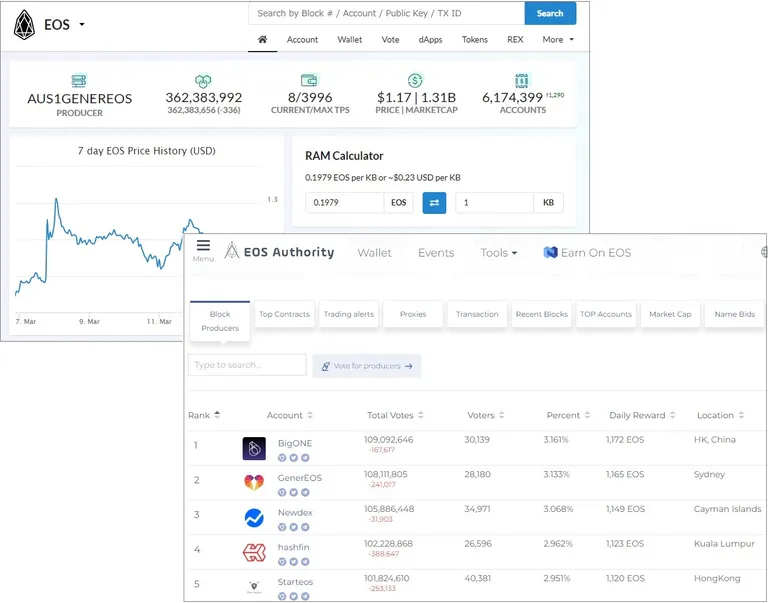Image resolution: width=768 pixels, height=603 pixels.
Task: Open Newdex Telegram icon
Action: click(x=305, y=527)
